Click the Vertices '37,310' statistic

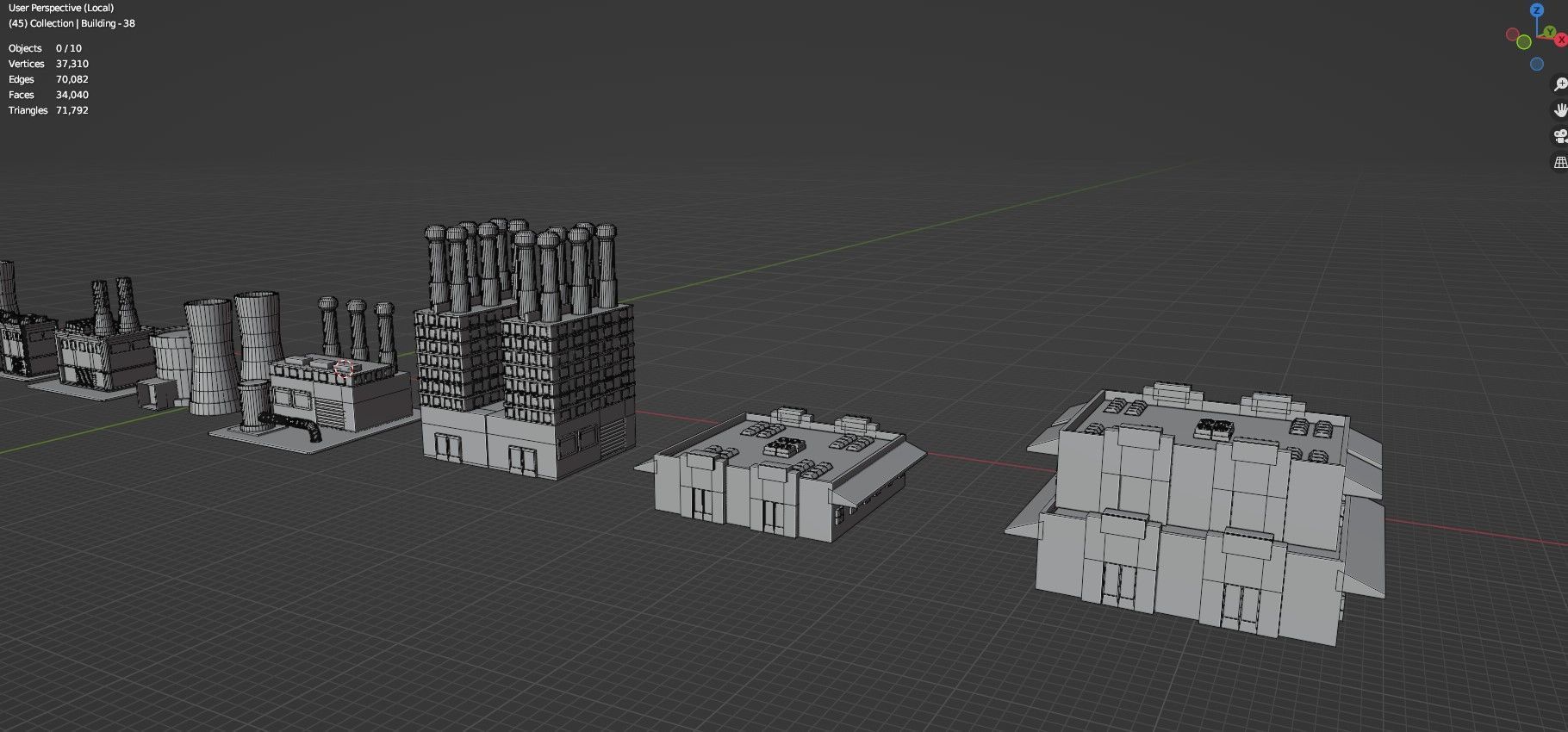(x=72, y=64)
